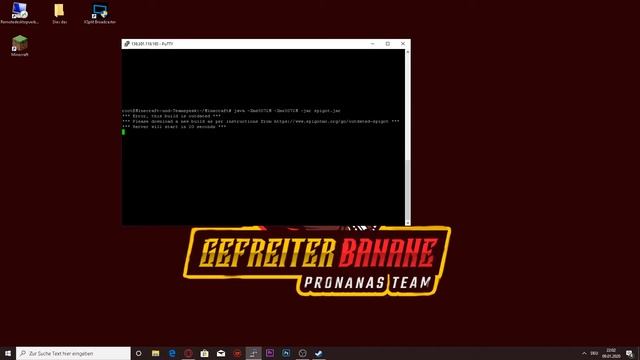Viewport: 640px width, 360px height.
Task: Click the green terminal cursor in PuTTY
Action: click(123, 132)
